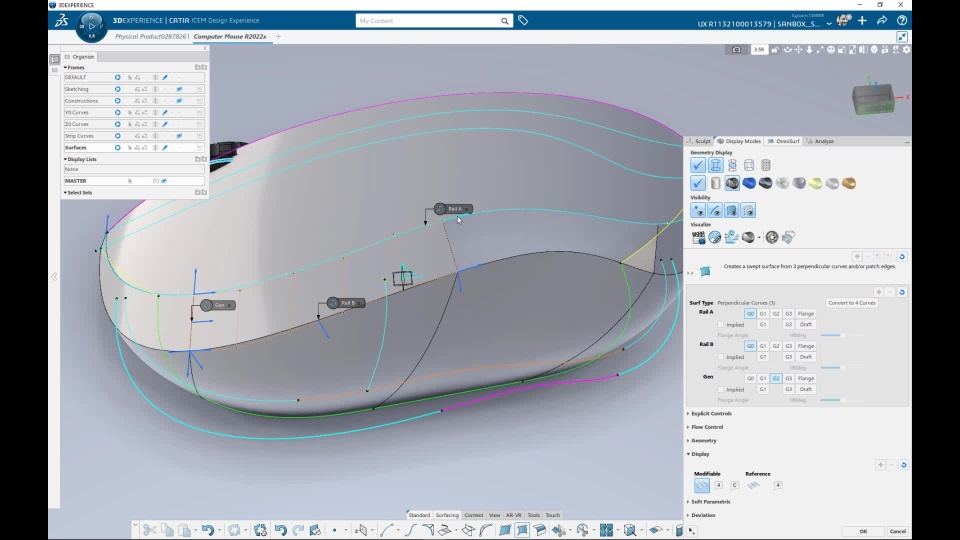Viewport: 960px width, 540px height.
Task: Open the Surfacing toolbar tab
Action: point(447,516)
